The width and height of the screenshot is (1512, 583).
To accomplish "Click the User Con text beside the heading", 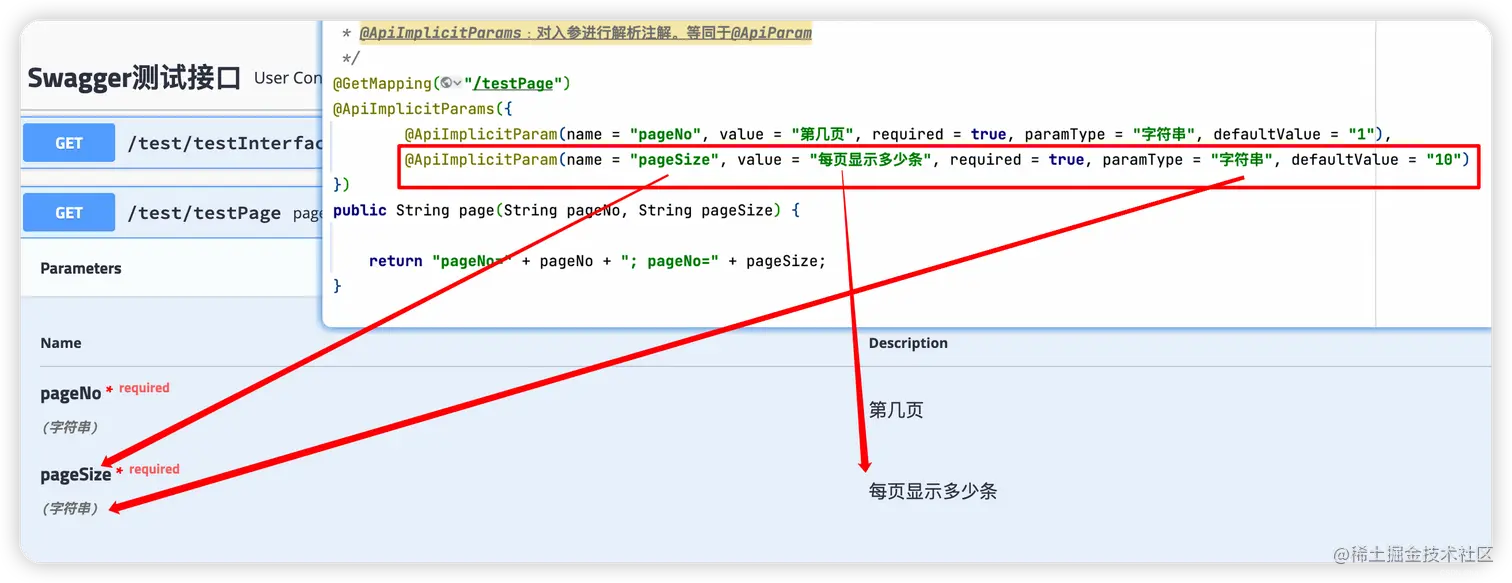I will click(x=288, y=78).
